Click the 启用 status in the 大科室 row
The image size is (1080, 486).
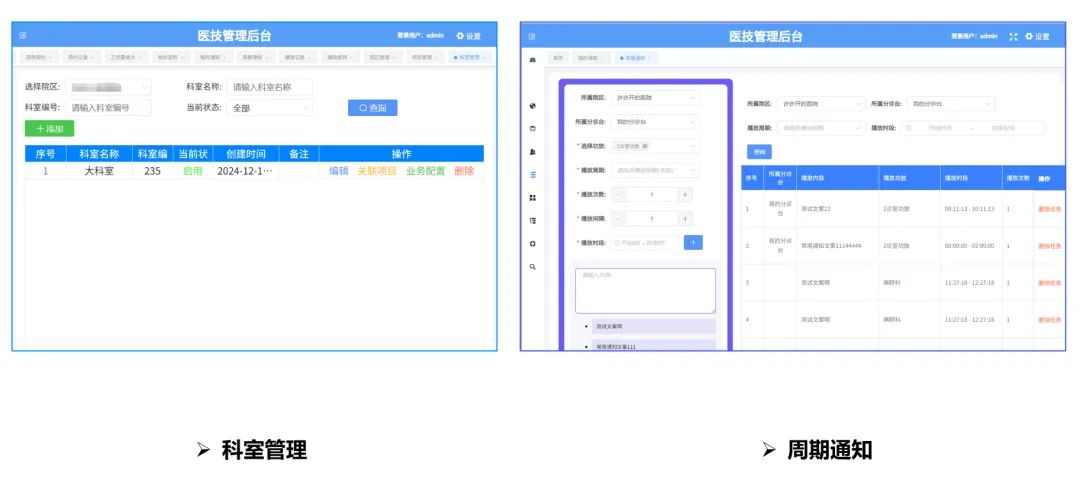click(x=193, y=171)
